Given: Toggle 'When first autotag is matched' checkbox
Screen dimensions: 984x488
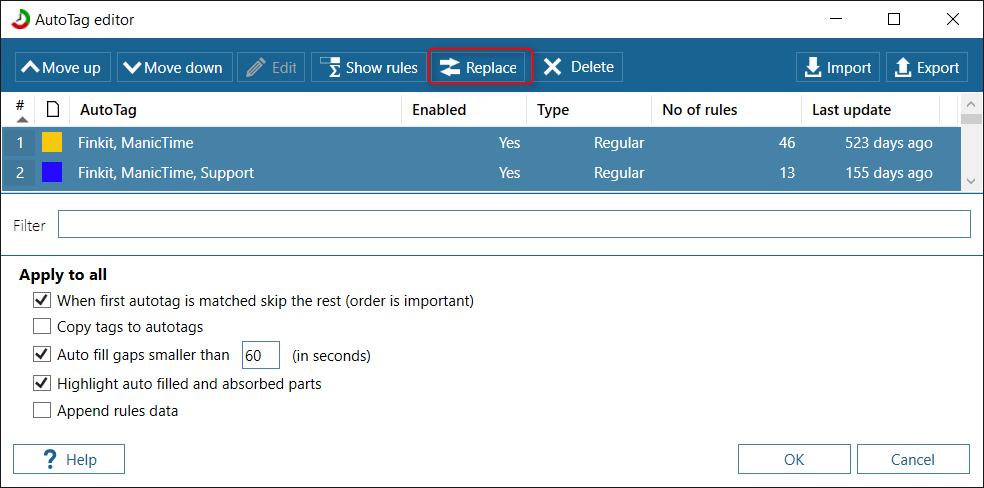Looking at the screenshot, I should point(42,300).
